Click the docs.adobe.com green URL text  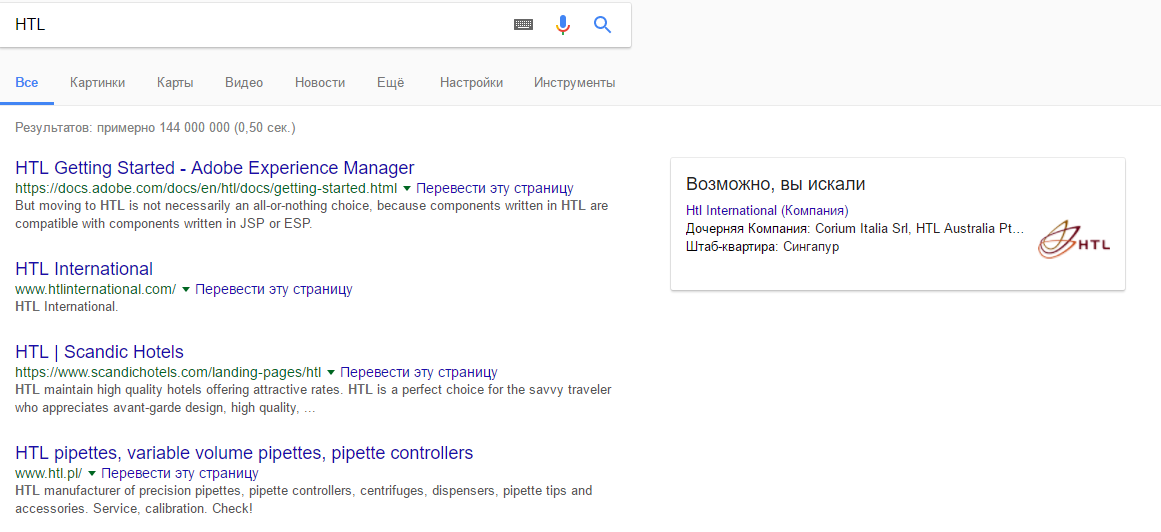206,188
